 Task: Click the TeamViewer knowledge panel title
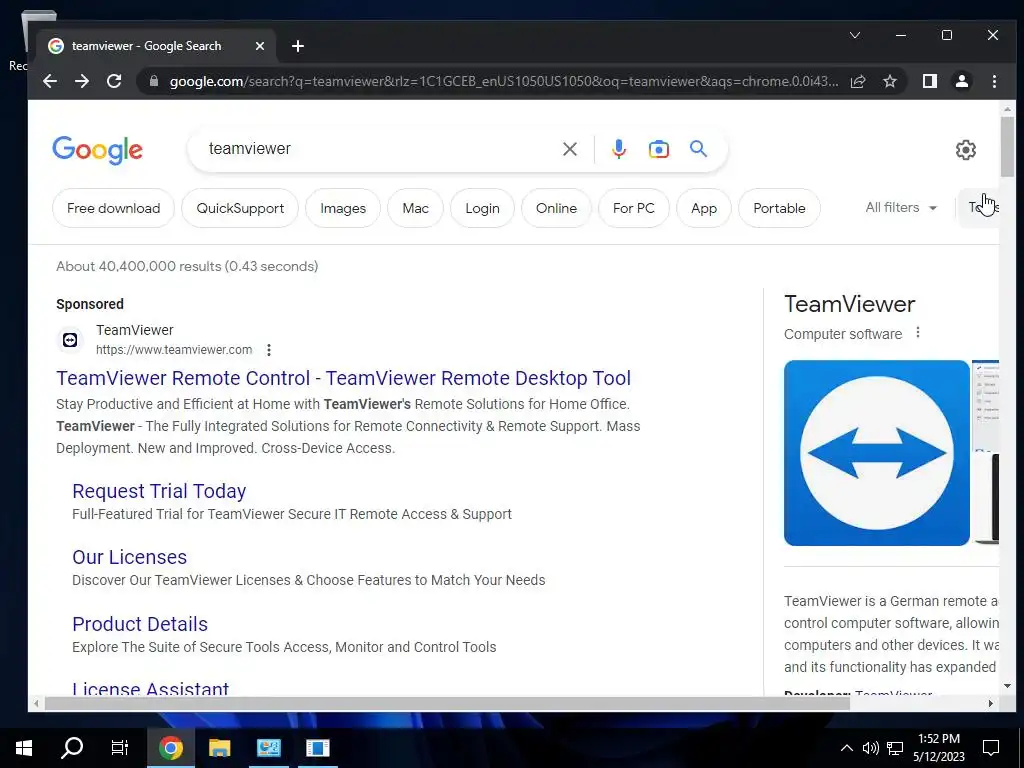point(850,304)
